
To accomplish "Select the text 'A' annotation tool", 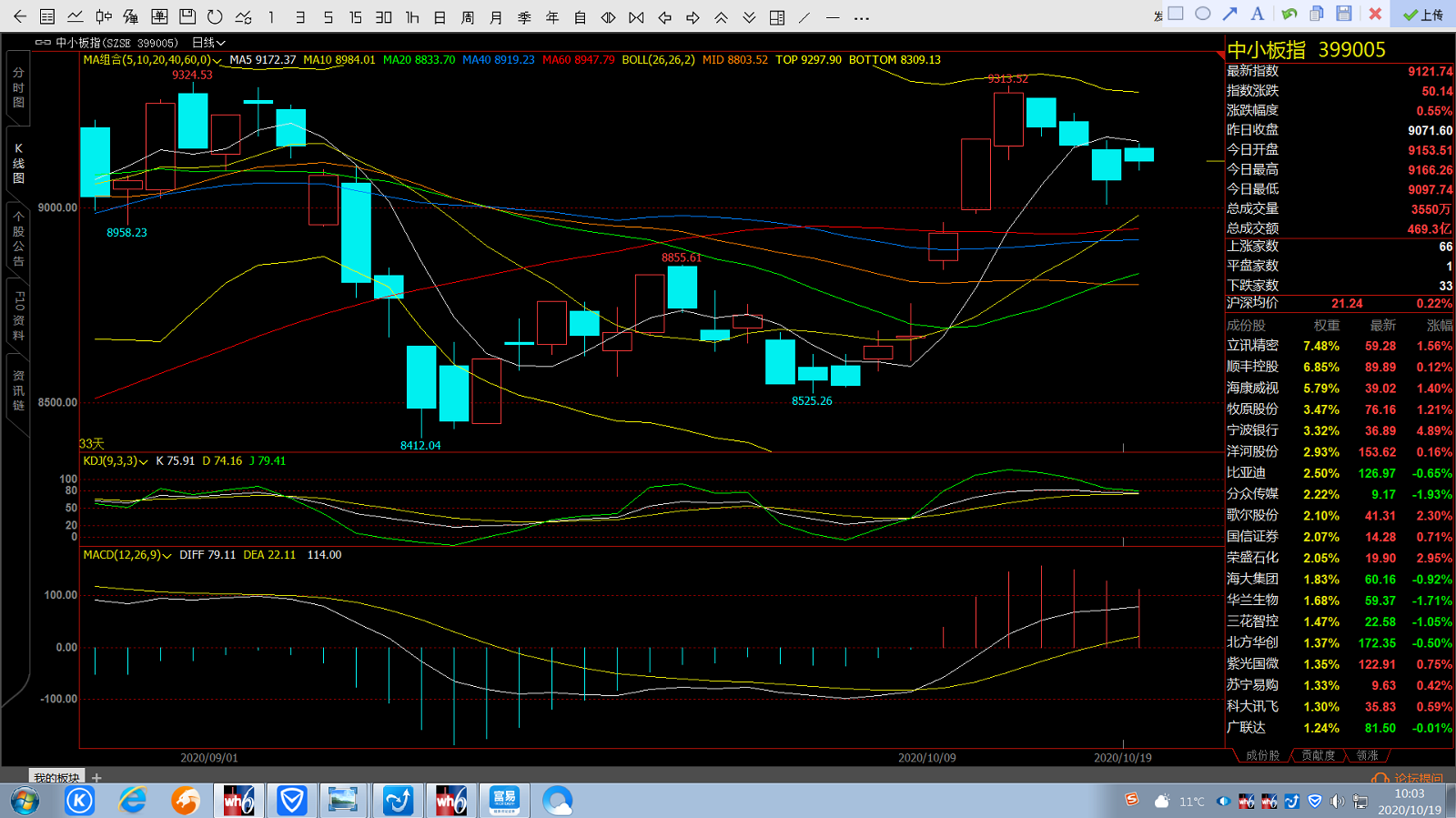I will (1258, 14).
